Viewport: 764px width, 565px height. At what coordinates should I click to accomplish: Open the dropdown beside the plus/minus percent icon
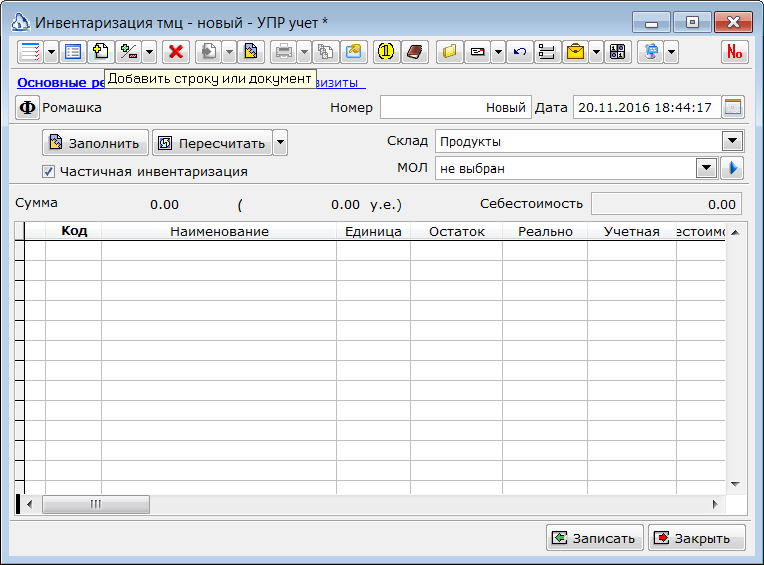pos(150,52)
